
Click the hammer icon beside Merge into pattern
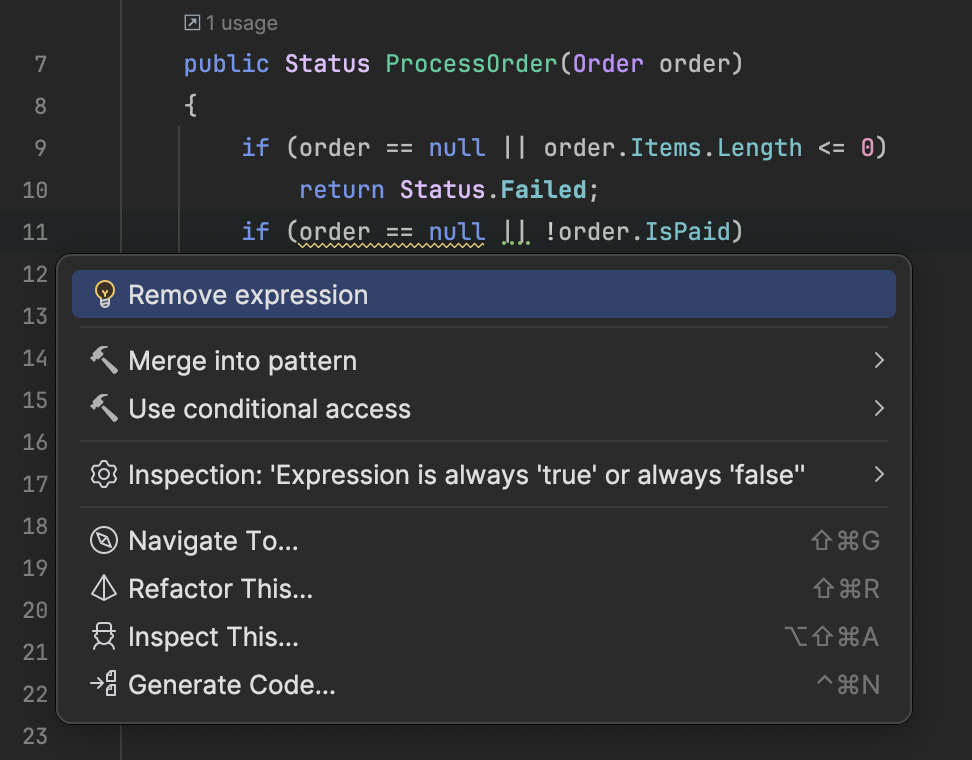[104, 360]
